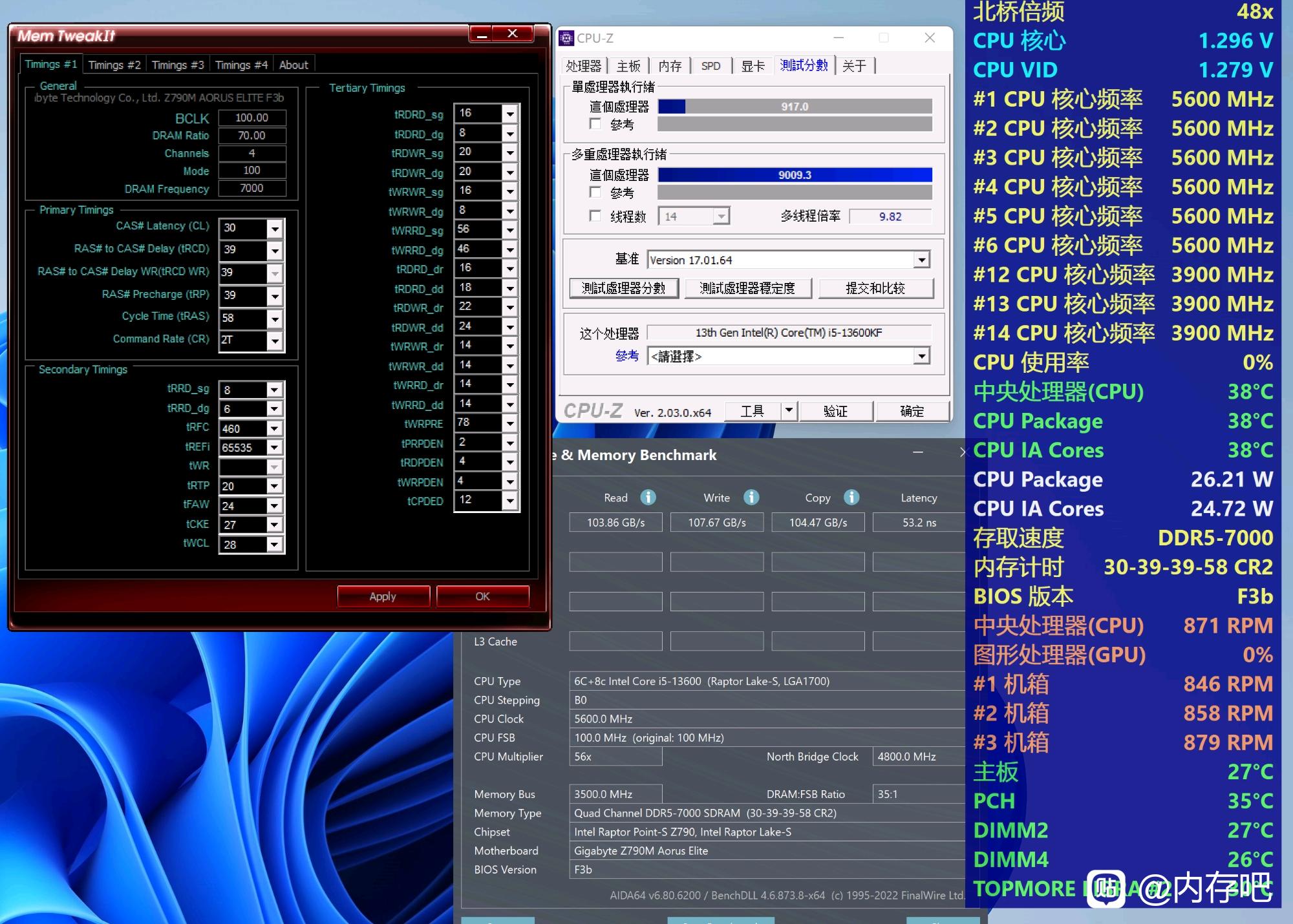
Task: Switch to Timings #1 tab
Action: click(x=50, y=64)
